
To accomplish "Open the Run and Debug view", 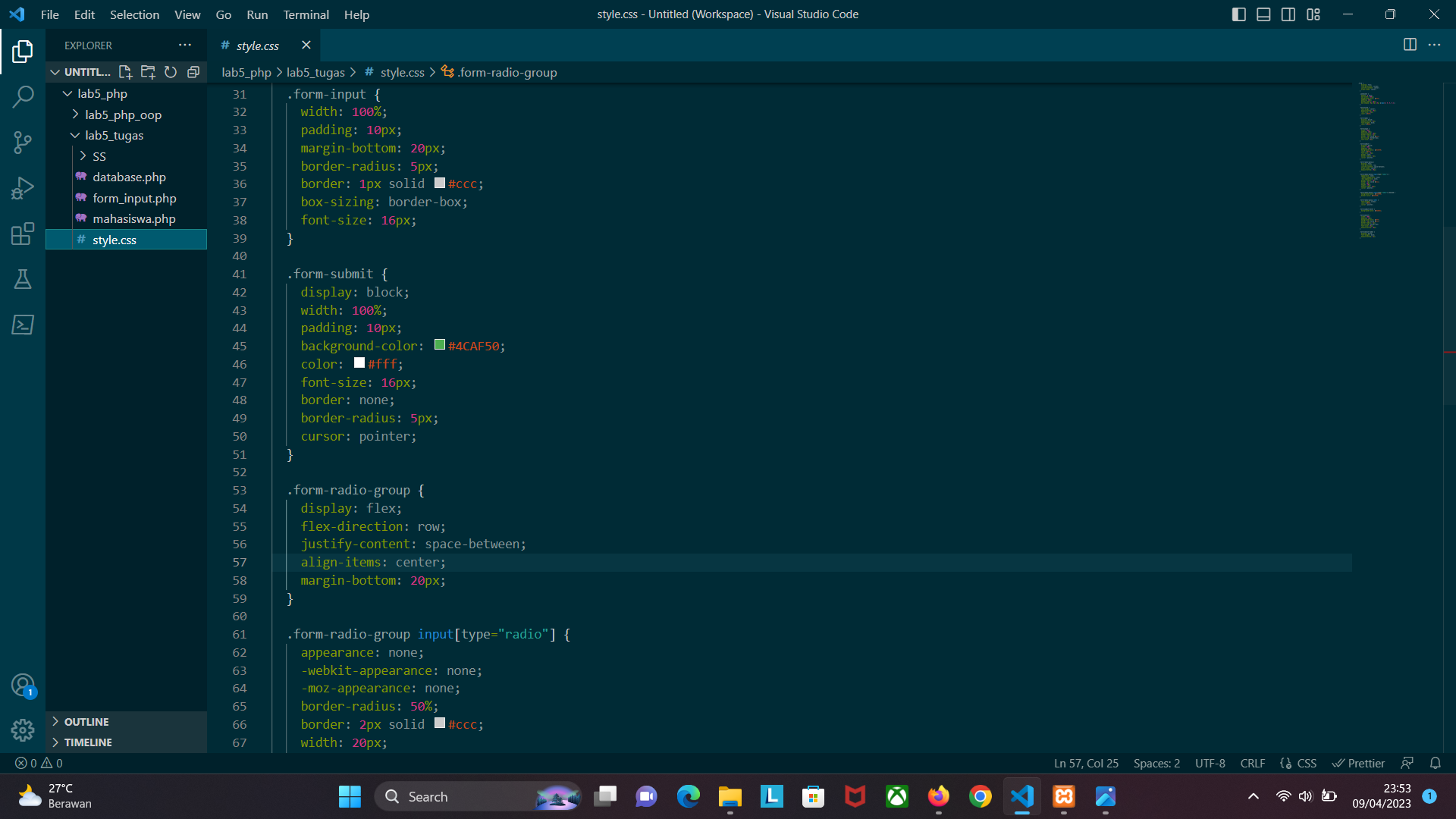I will [23, 188].
